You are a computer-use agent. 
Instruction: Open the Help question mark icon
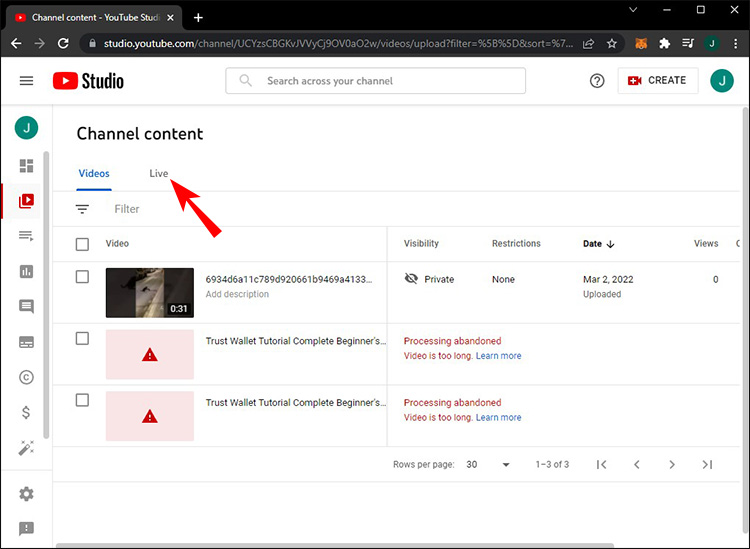pyautogui.click(x=597, y=81)
